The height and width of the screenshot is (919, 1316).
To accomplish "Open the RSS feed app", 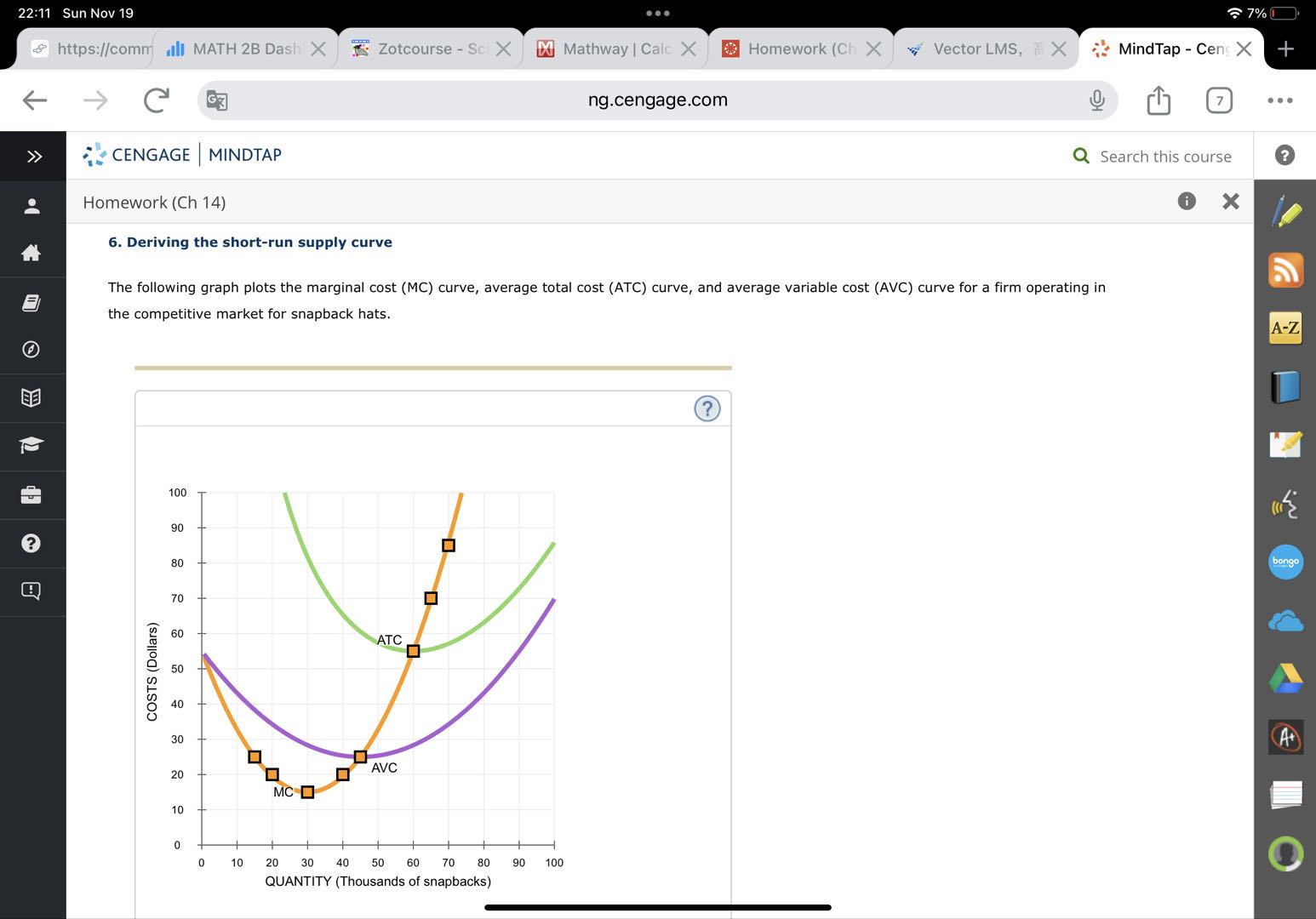I will pyautogui.click(x=1285, y=270).
